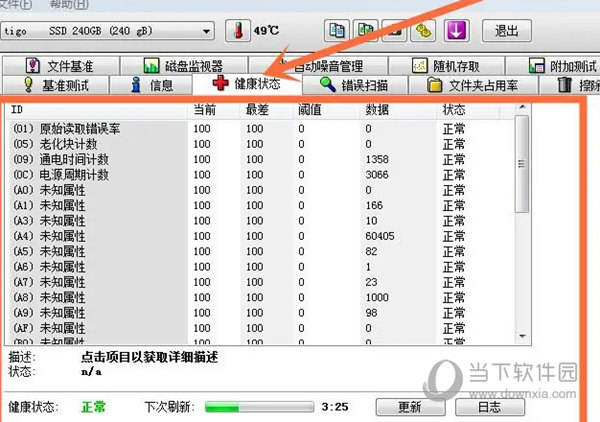Open the 信息 tab

152,85
